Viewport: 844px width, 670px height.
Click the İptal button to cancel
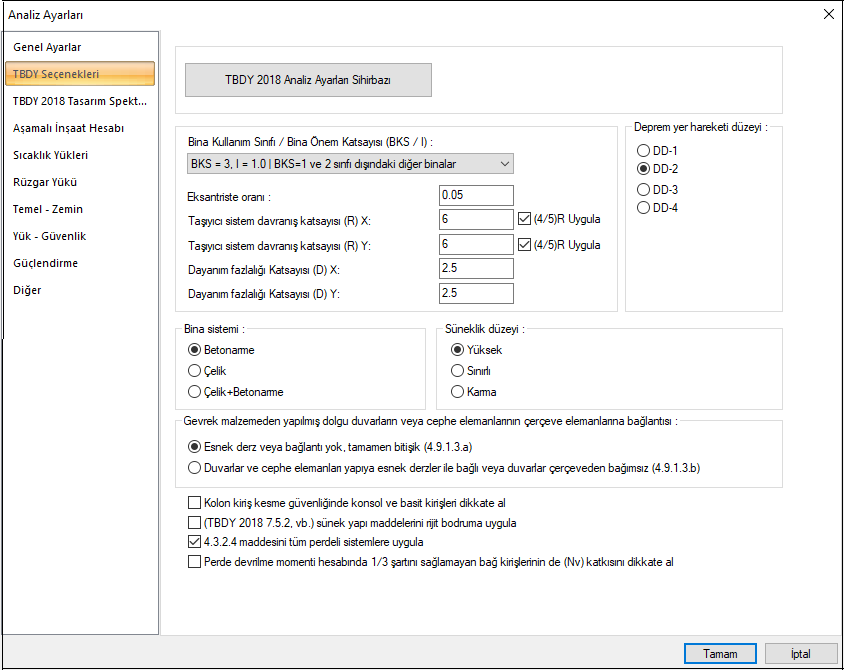tap(800, 653)
